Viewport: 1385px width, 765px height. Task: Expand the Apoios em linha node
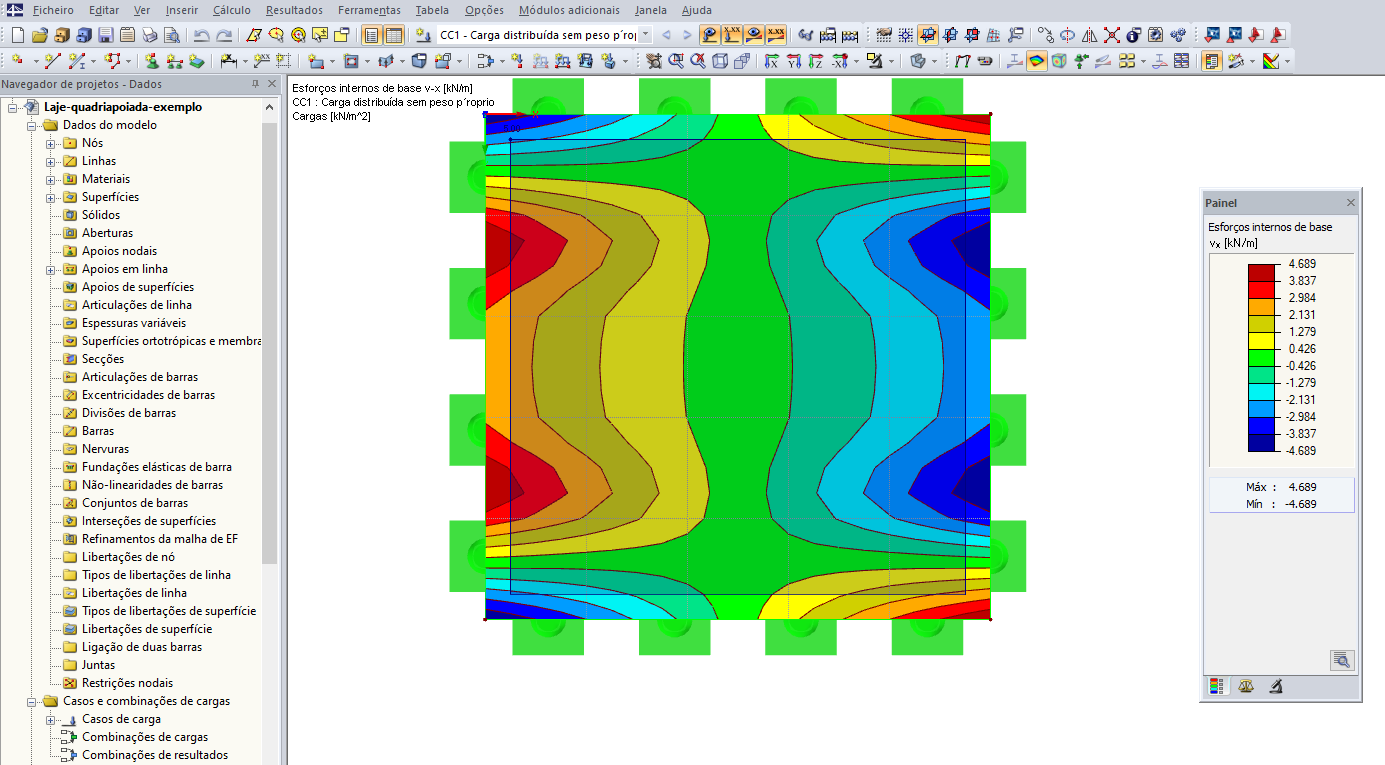51,269
